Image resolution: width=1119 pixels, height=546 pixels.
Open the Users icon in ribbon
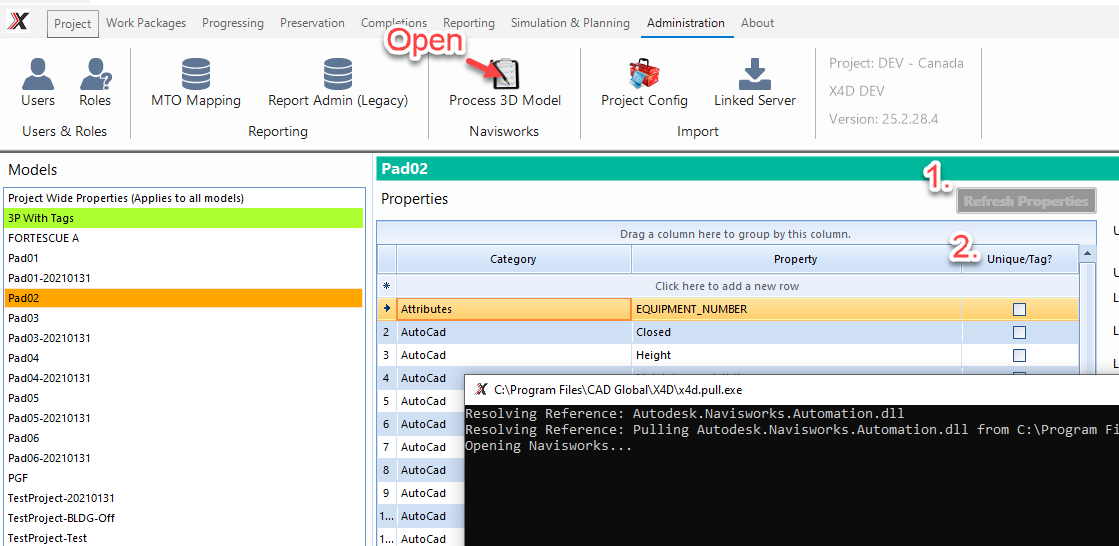pyautogui.click(x=38, y=75)
